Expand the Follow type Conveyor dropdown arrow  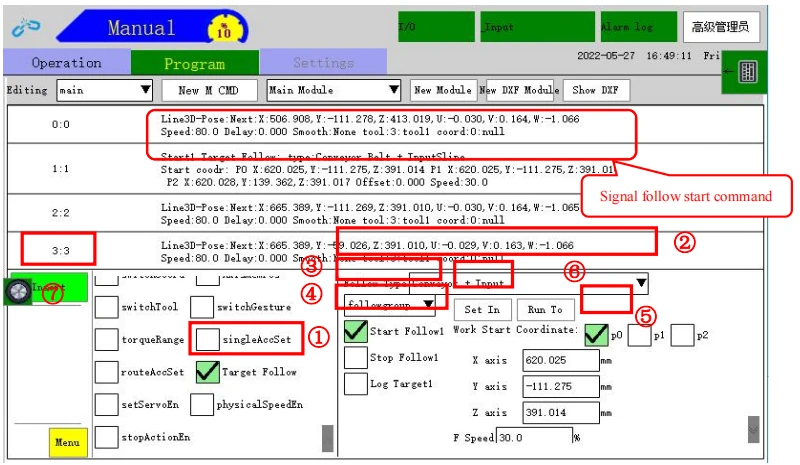tap(641, 283)
